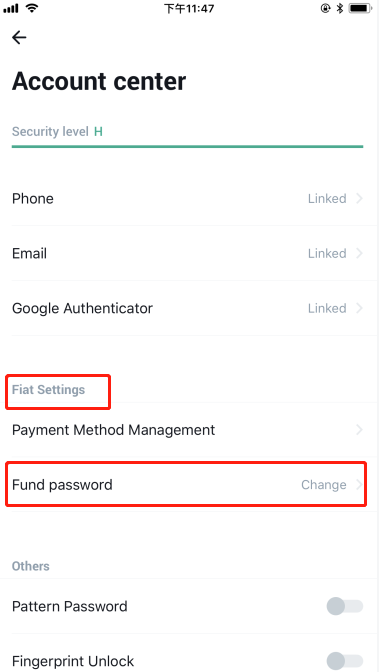The image size is (379, 672).
Task: Expand Google Authenticator chevron arrow
Action: pyautogui.click(x=359, y=308)
